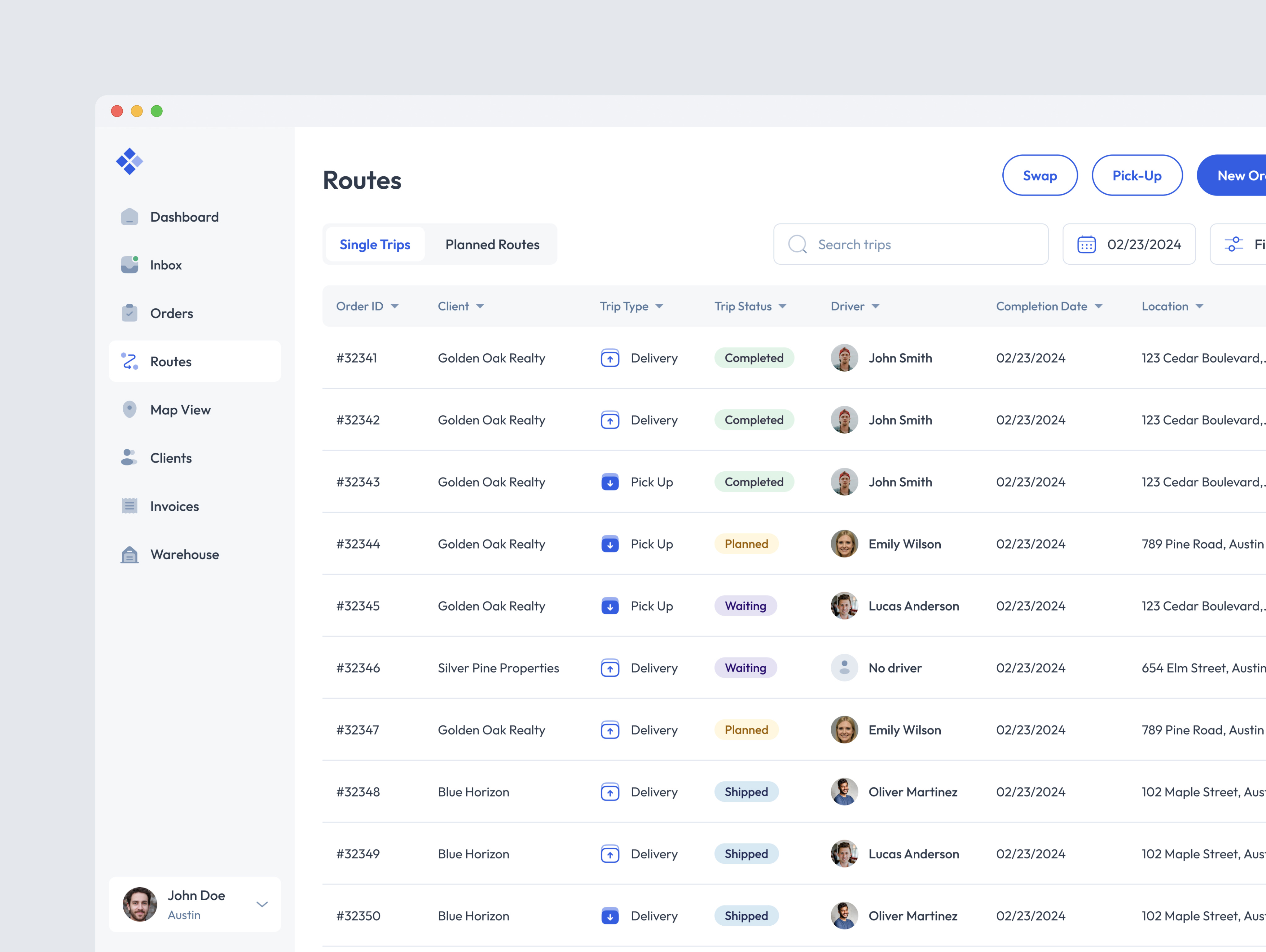Click the Dashboard home icon in sidebar
The image size is (1266, 952).
tap(129, 217)
